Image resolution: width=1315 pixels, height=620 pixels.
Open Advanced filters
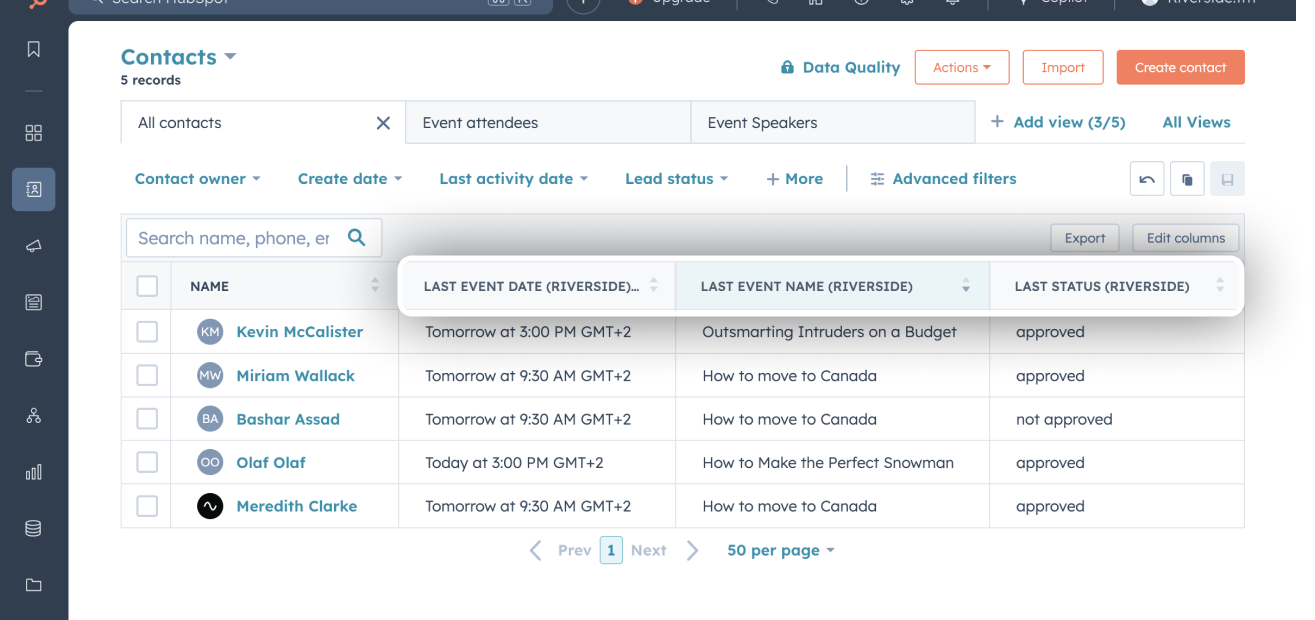click(x=943, y=179)
